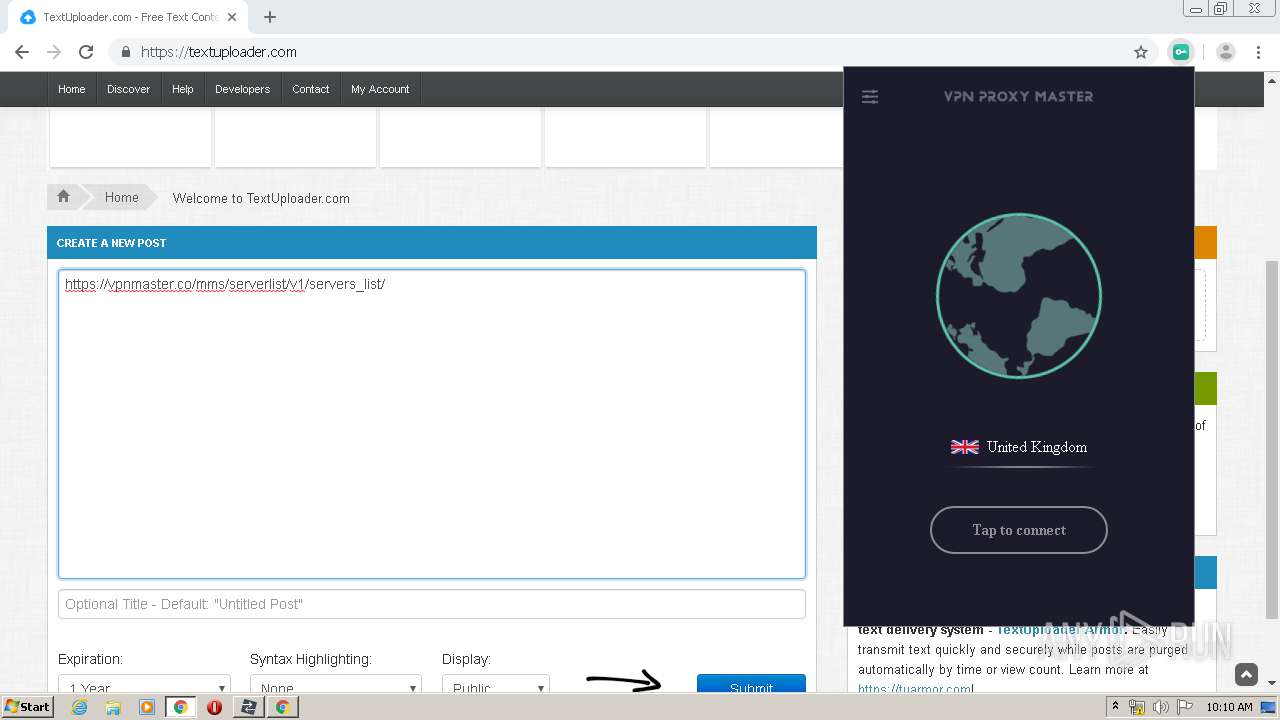Open Internet Explorer from the taskbar
1280x720 pixels.
79,707
